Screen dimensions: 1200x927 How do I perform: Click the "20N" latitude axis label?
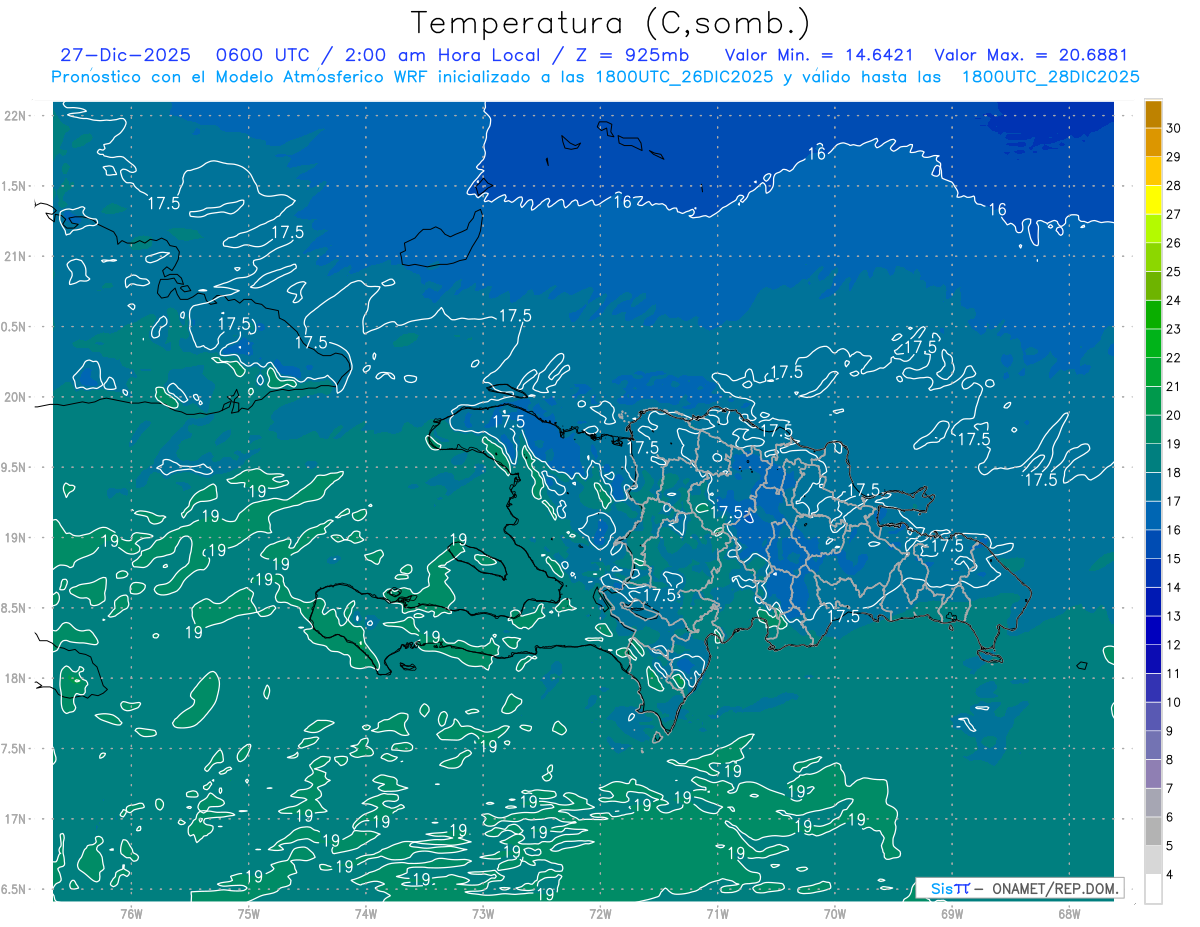[x=17, y=397]
